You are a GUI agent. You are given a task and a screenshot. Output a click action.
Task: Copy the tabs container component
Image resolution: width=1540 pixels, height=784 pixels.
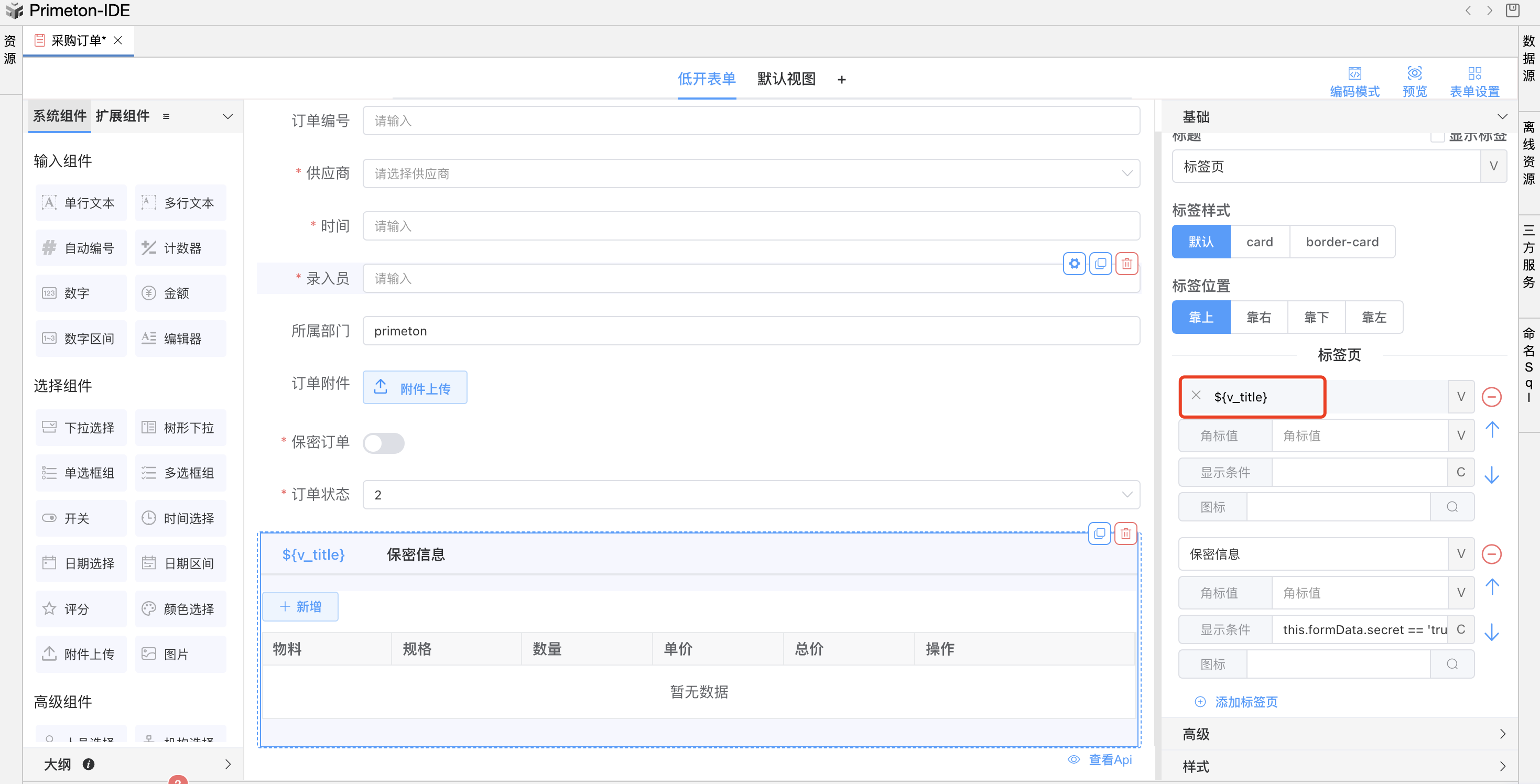(1099, 533)
